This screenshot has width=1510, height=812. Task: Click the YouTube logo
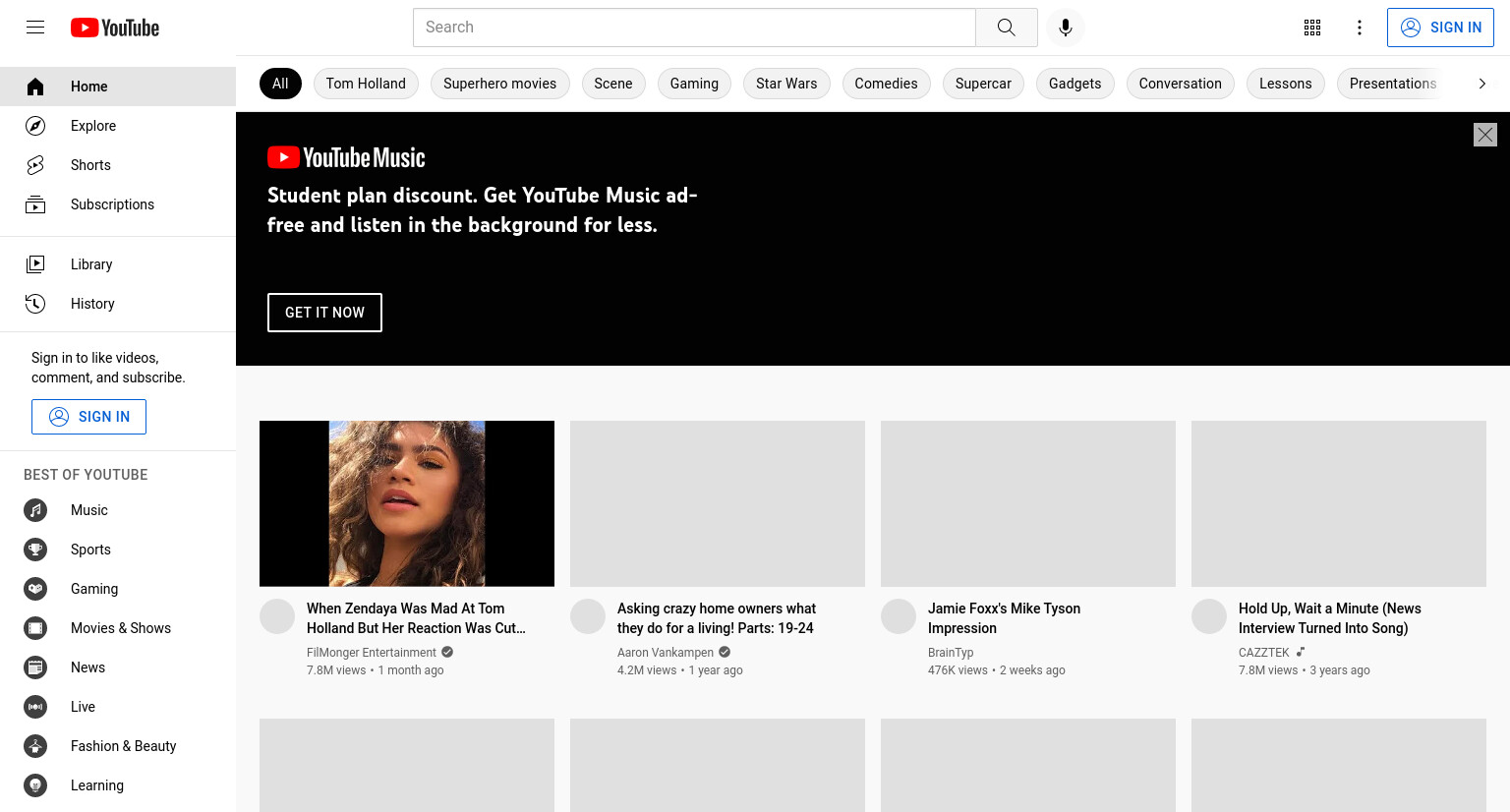(115, 28)
